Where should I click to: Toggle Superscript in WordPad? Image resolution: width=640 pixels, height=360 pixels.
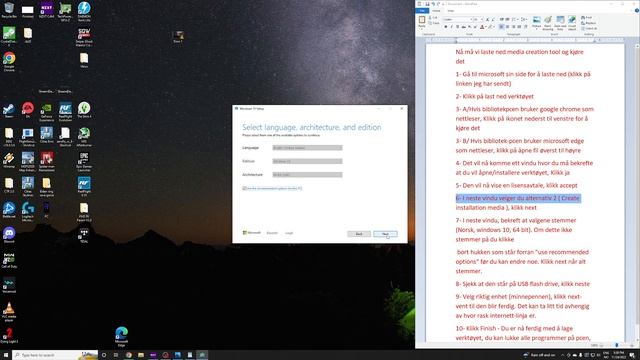pyautogui.click(x=475, y=27)
